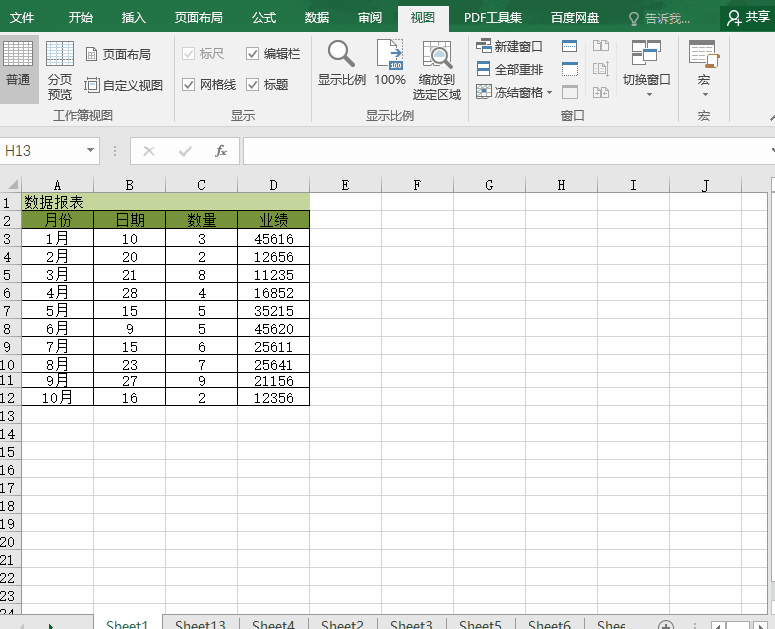Toggle the Ruler (标尺) checkbox

188,53
